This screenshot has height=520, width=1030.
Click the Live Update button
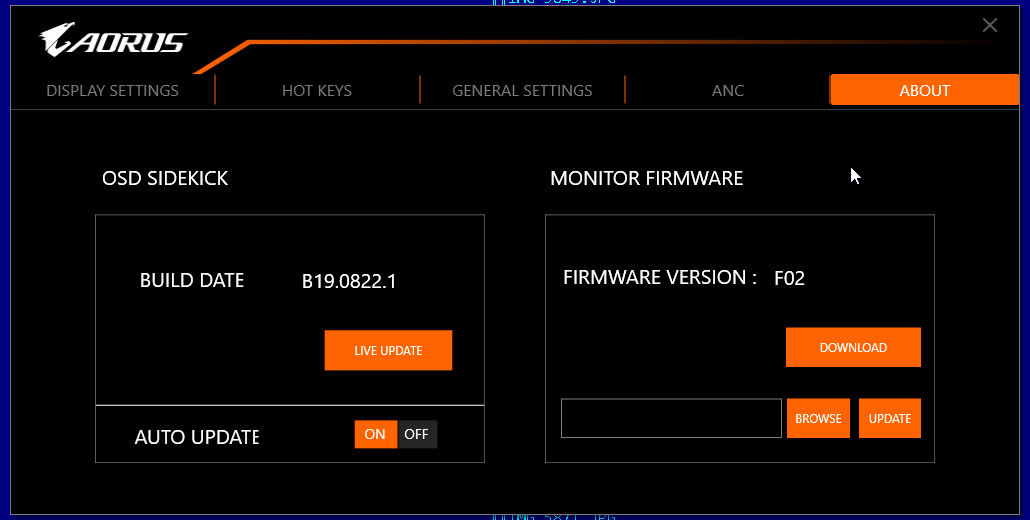(x=388, y=351)
